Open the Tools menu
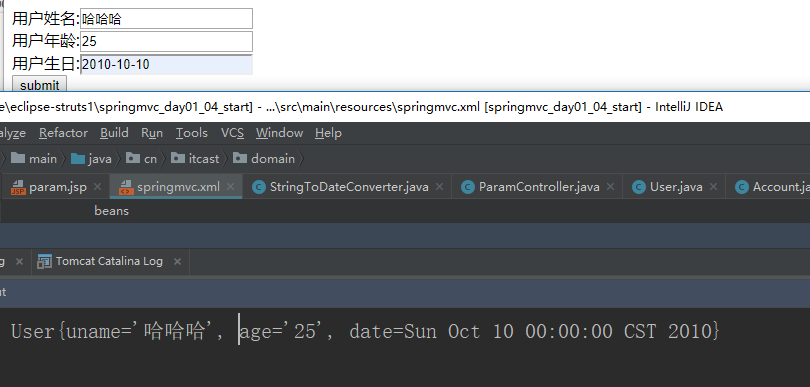The height and width of the screenshot is (387, 810). click(x=192, y=133)
